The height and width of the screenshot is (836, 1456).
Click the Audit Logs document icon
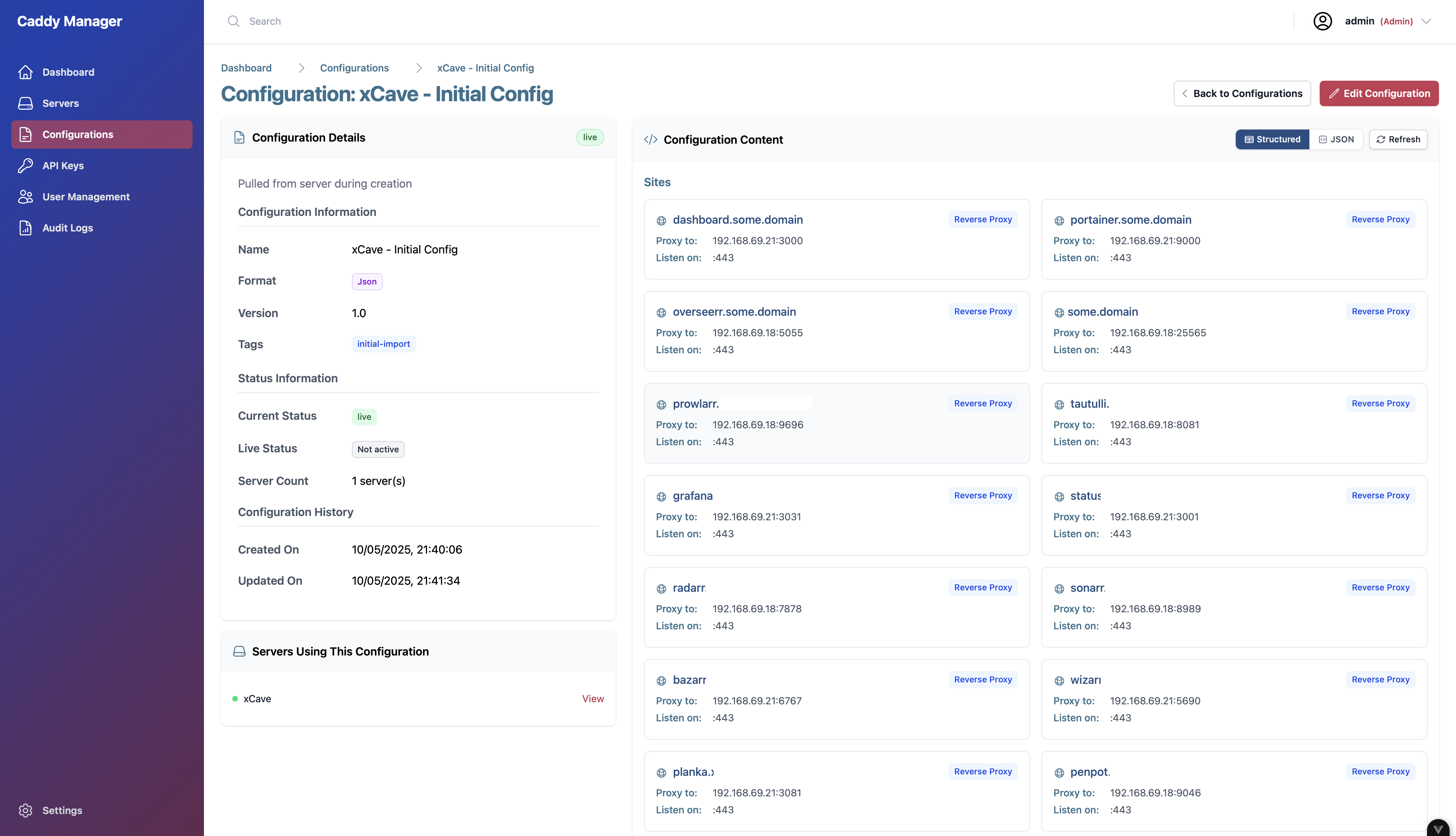pyautogui.click(x=25, y=228)
